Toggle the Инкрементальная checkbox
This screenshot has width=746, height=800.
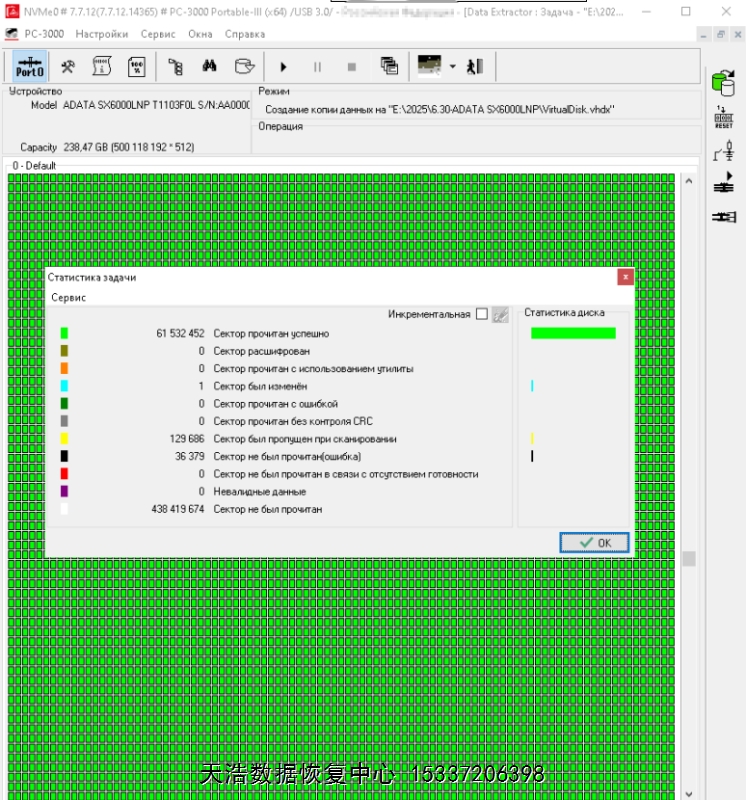point(482,314)
